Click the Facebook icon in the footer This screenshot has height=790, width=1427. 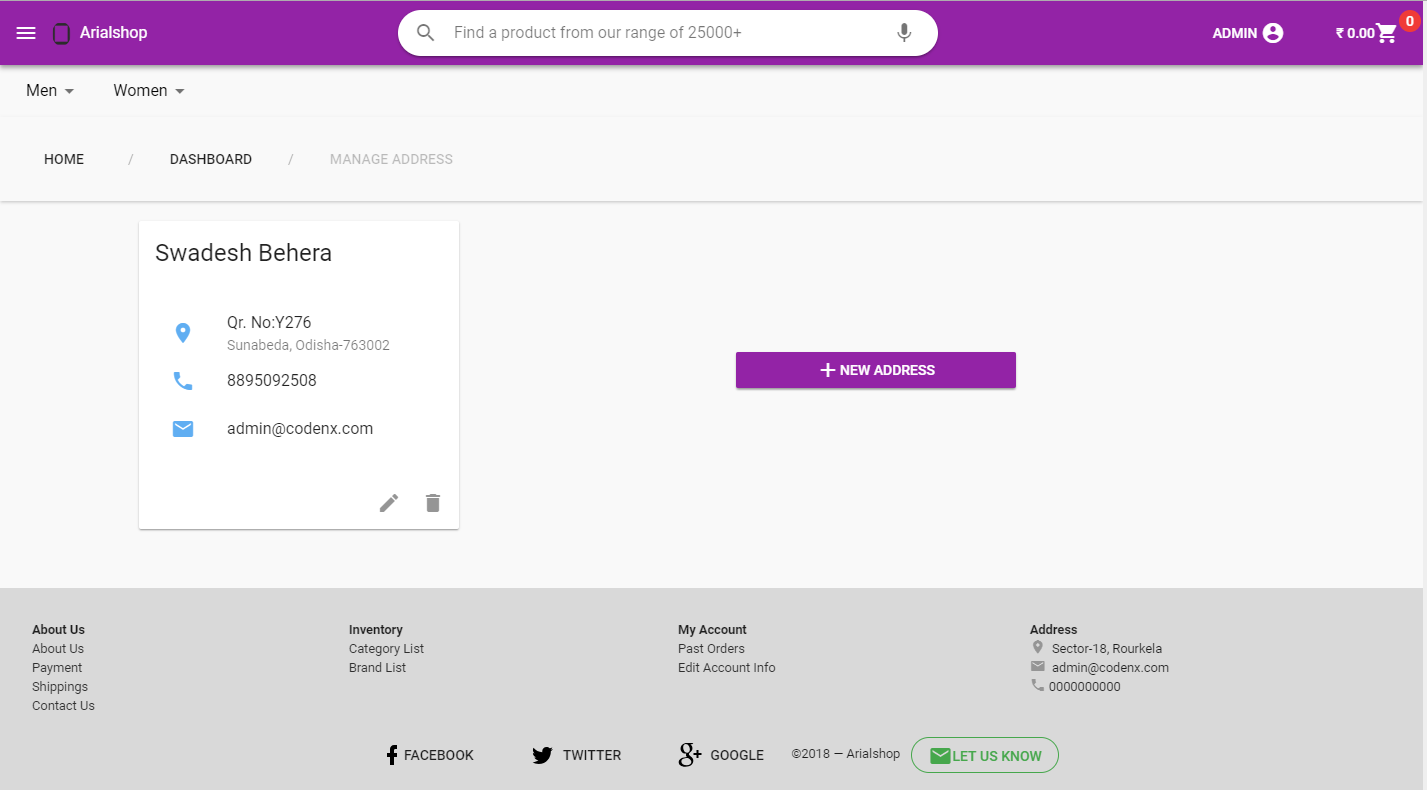(391, 755)
